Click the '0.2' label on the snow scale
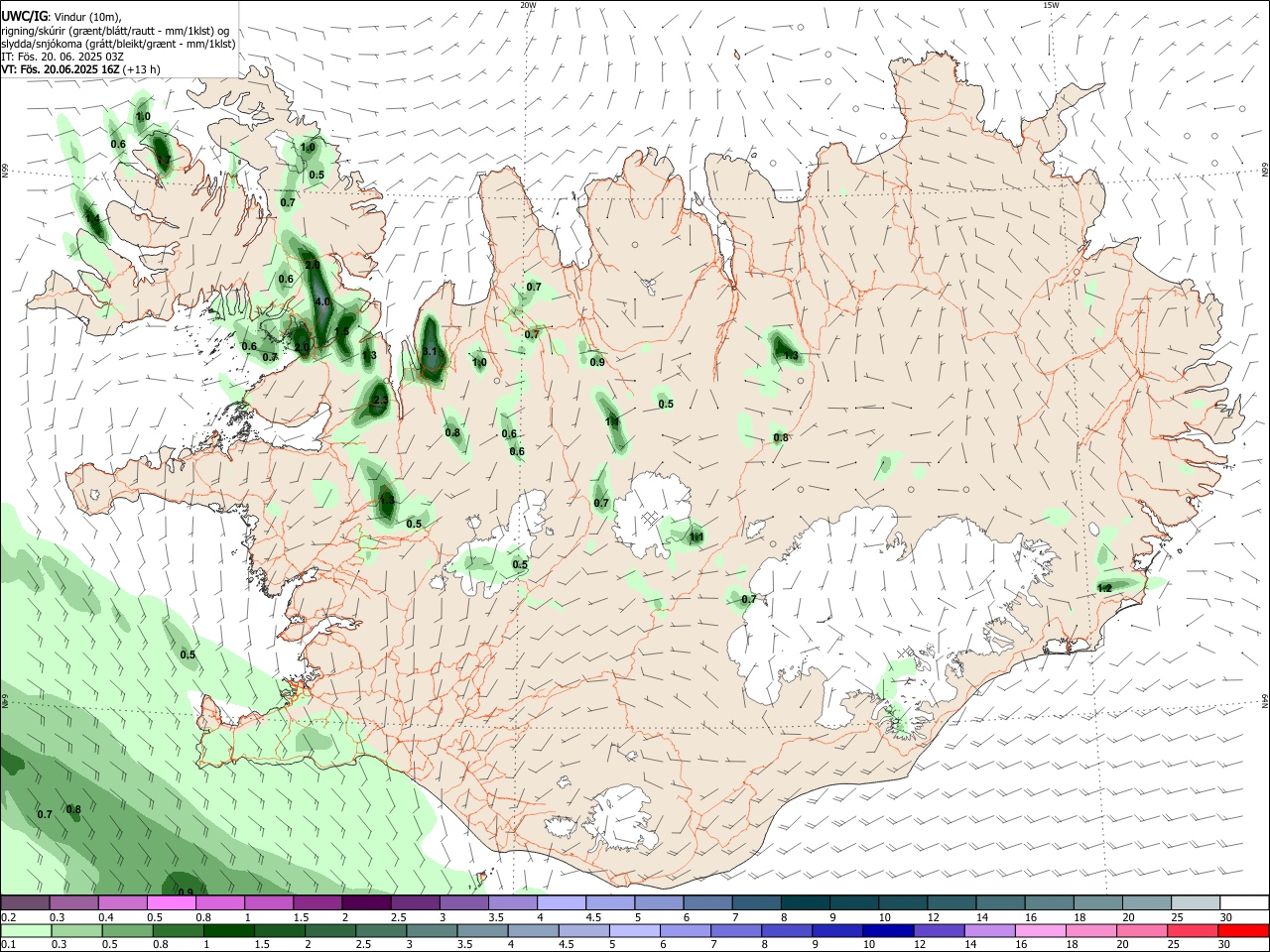Image resolution: width=1270 pixels, height=952 pixels. pos(8,917)
